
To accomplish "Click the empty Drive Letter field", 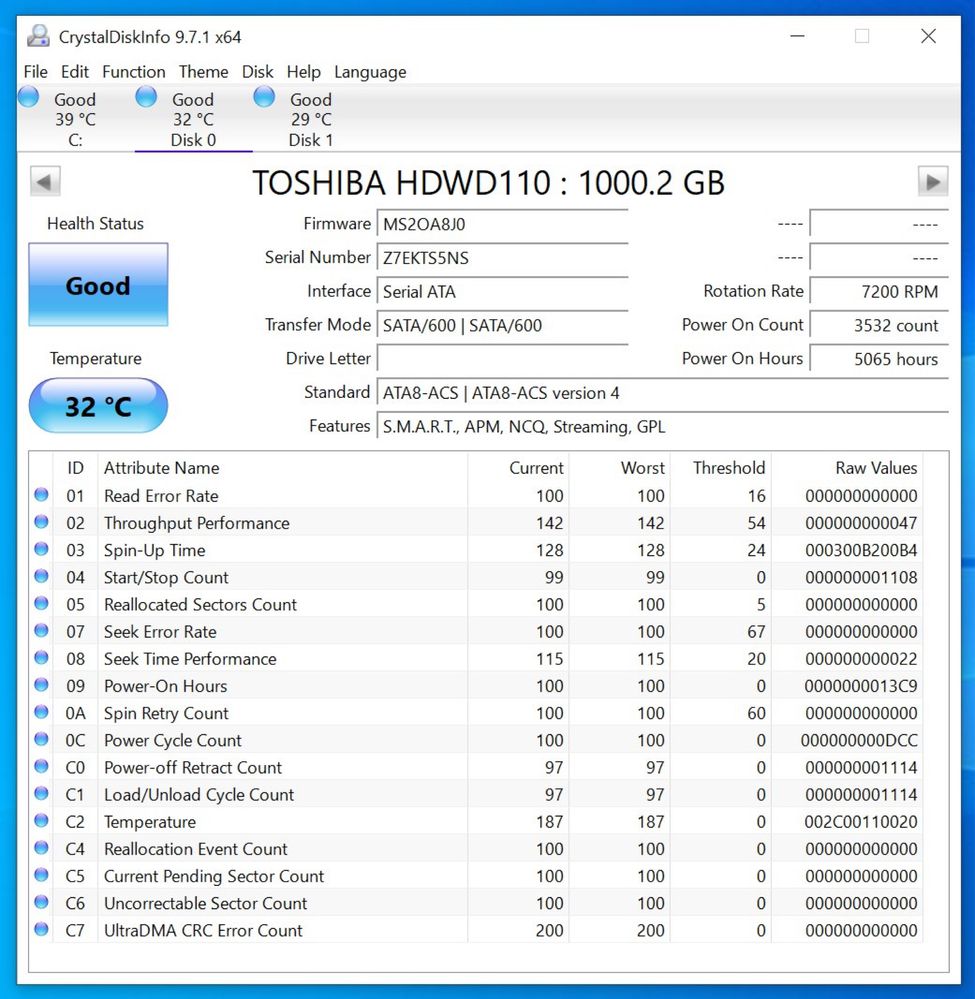I will click(502, 359).
